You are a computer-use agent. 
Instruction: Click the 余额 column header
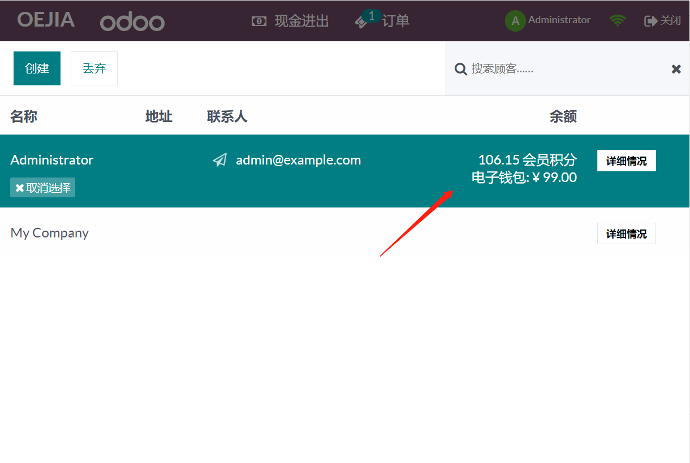click(x=563, y=116)
